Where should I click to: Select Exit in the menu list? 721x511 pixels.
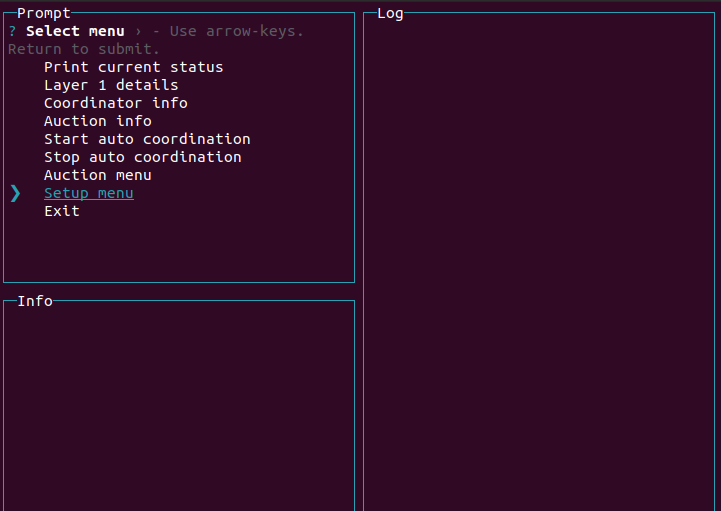(61, 211)
